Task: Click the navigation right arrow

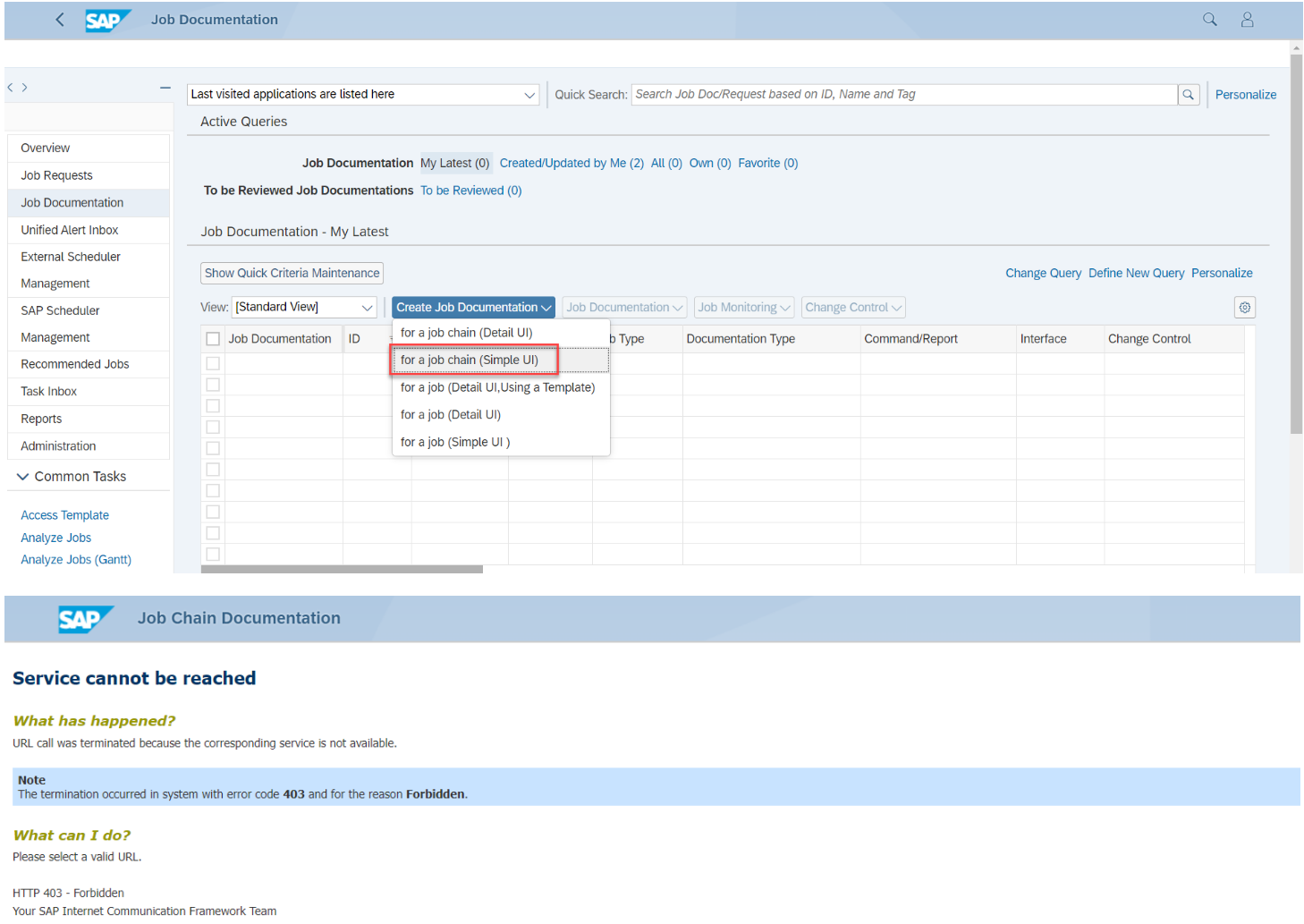Action: point(24,88)
